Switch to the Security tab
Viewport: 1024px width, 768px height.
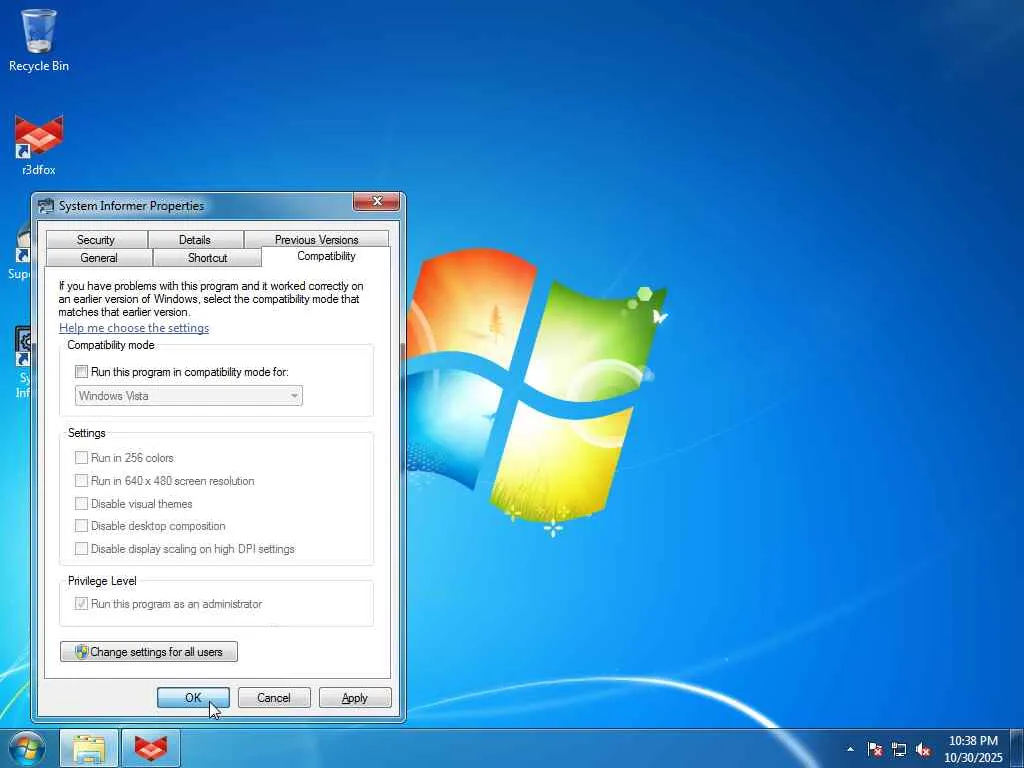96,240
